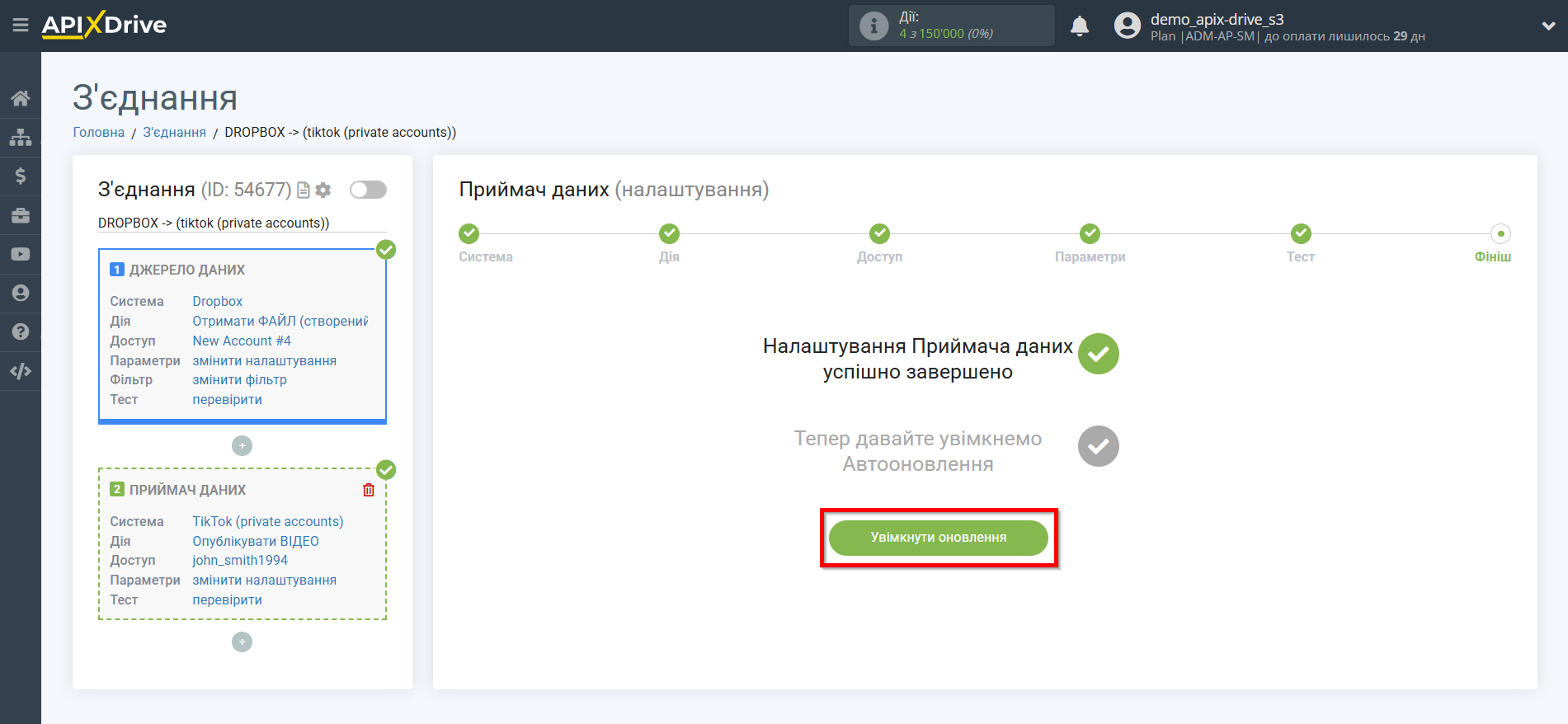Open the З'єднання breadcrumb link
The width and height of the screenshot is (1568, 724).
coord(174,132)
